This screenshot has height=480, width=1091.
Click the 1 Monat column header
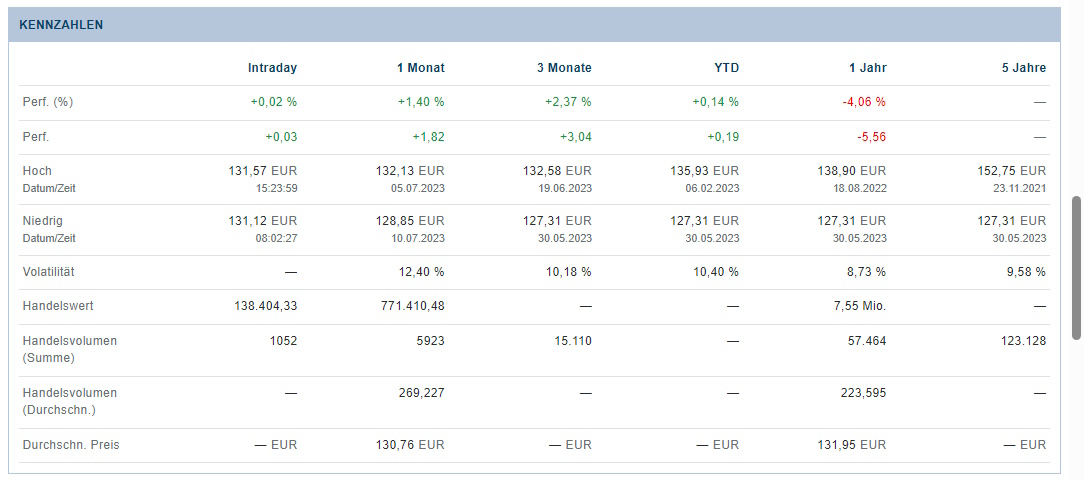click(420, 68)
